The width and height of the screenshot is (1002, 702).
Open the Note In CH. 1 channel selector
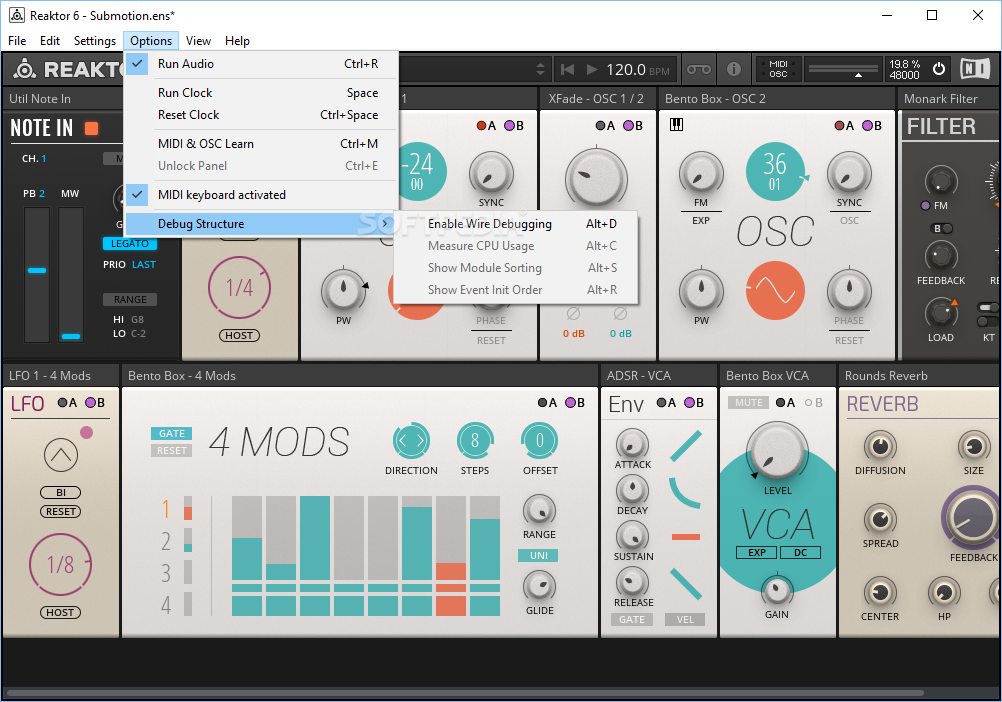point(35,158)
